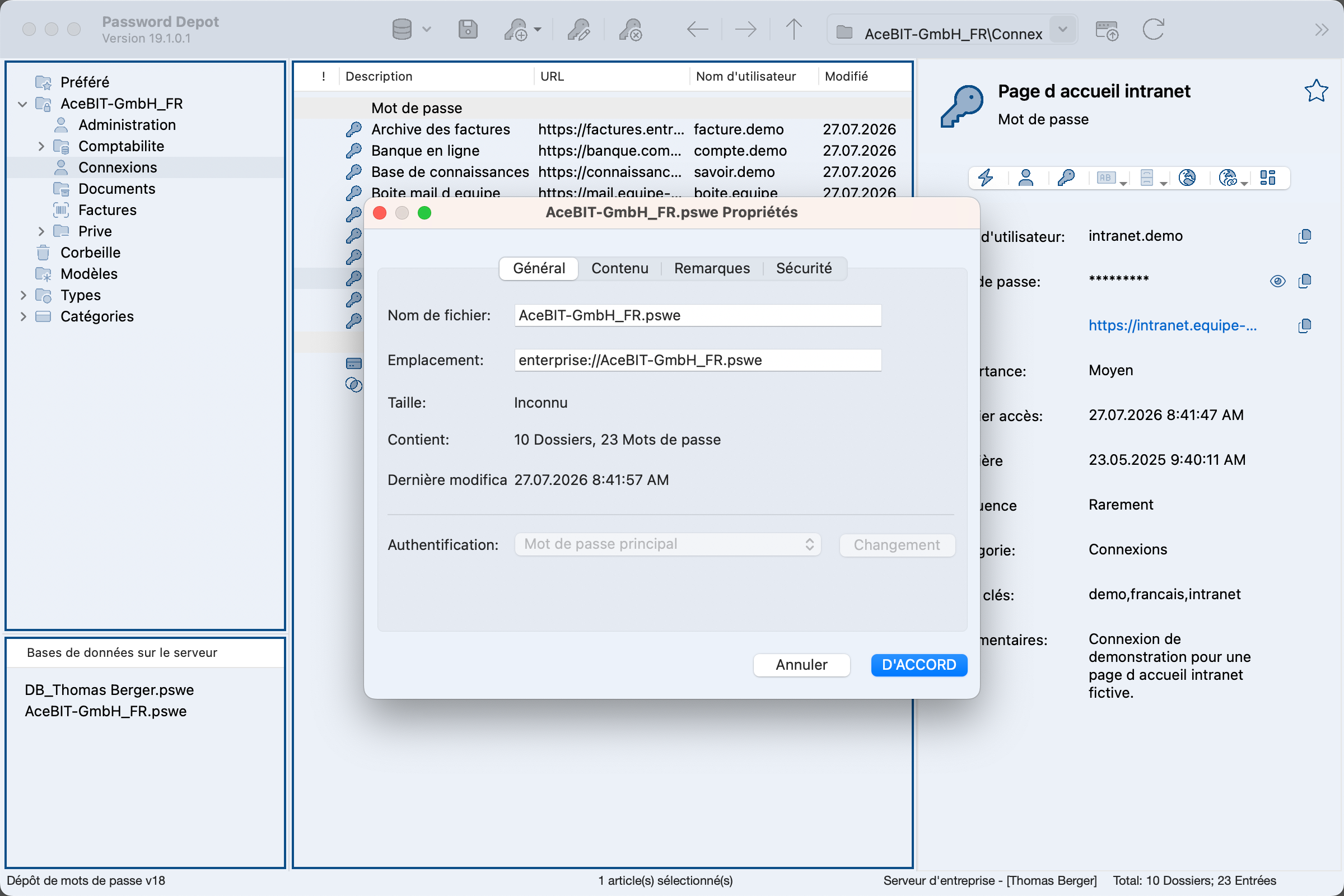1344x896 pixels.
Task: Click the globe with link icon
Action: [x=1228, y=178]
